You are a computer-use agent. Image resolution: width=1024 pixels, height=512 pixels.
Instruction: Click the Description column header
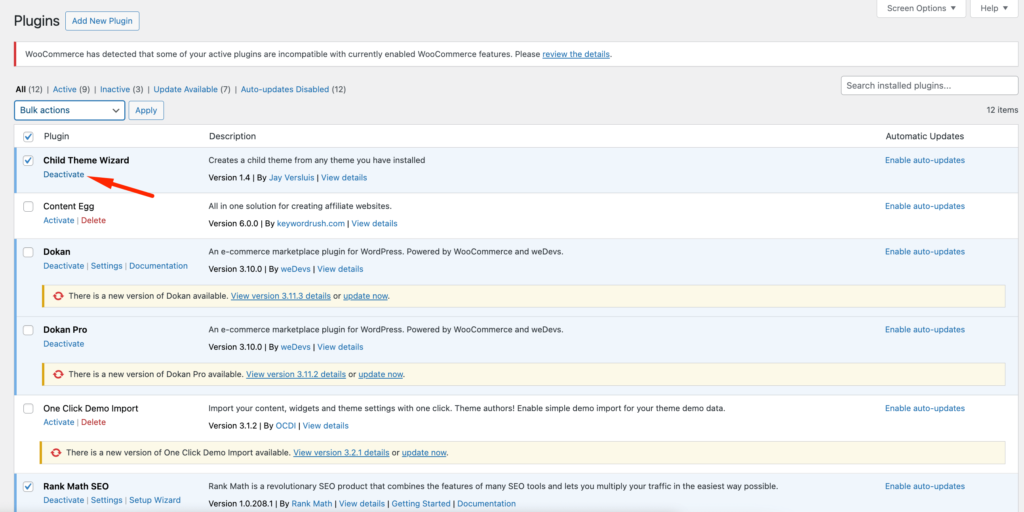tap(232, 136)
